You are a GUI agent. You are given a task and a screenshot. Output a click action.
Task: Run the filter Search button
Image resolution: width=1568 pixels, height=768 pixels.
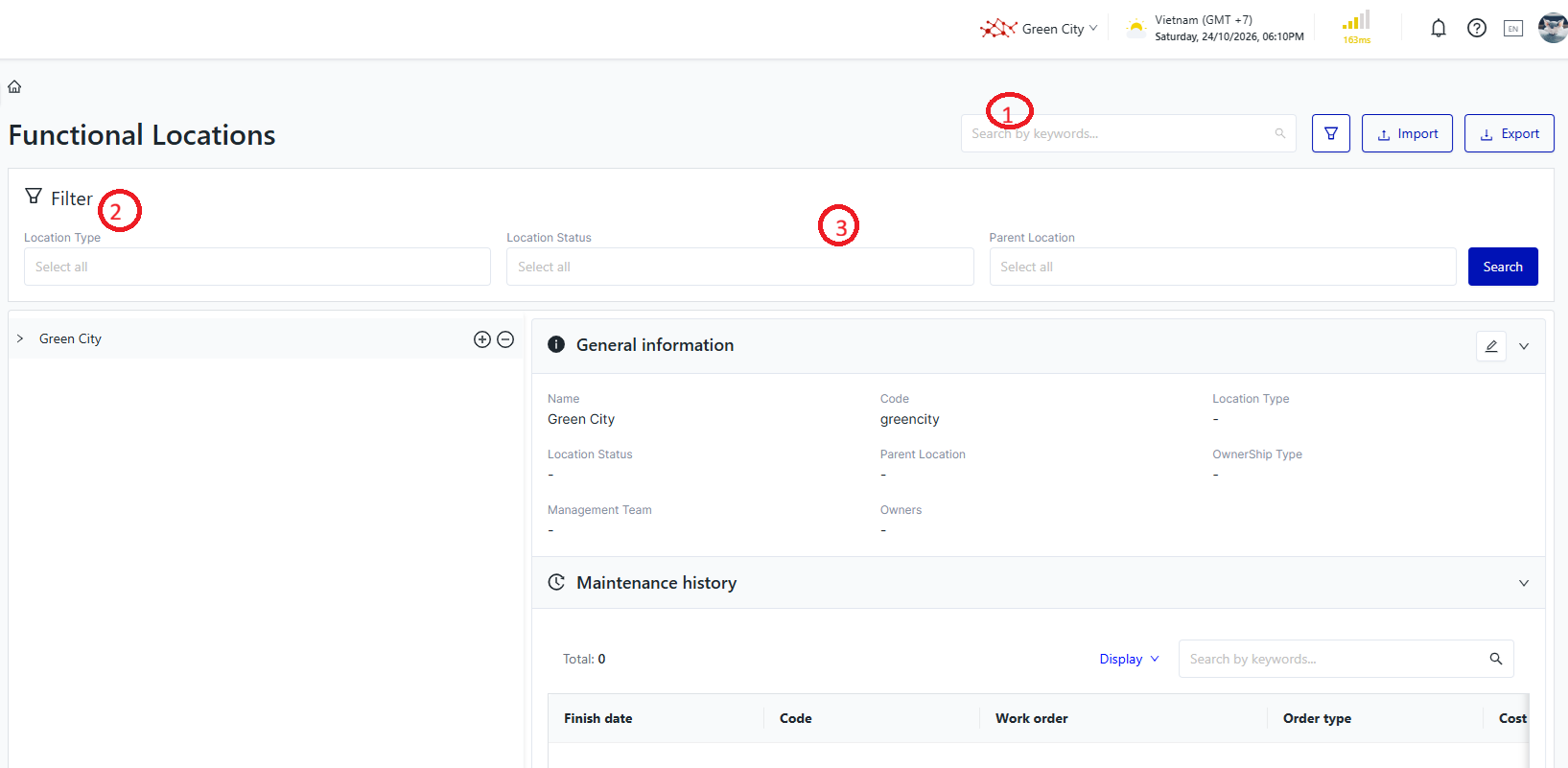coord(1503,267)
